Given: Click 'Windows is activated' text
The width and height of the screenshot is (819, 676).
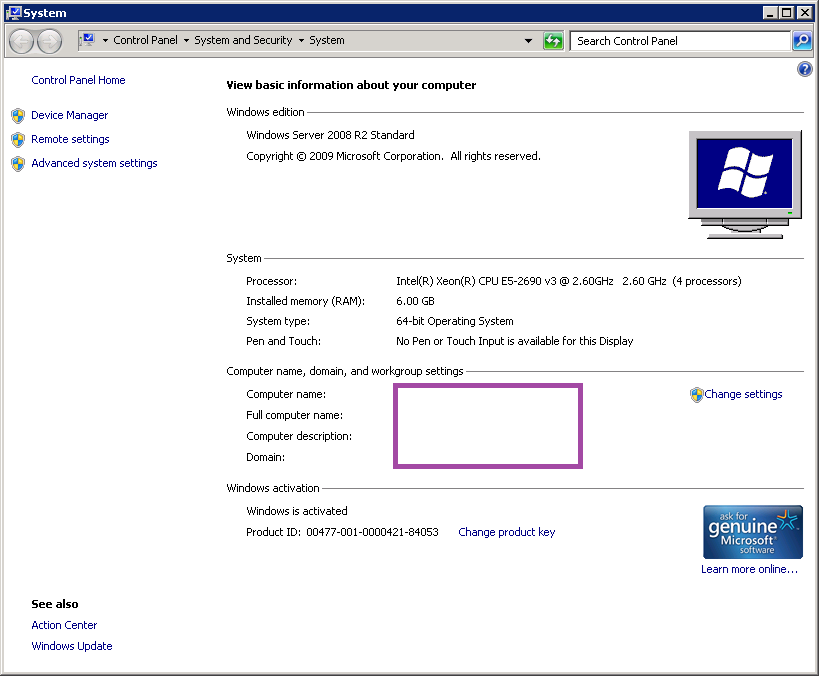Looking at the screenshot, I should tap(297, 511).
